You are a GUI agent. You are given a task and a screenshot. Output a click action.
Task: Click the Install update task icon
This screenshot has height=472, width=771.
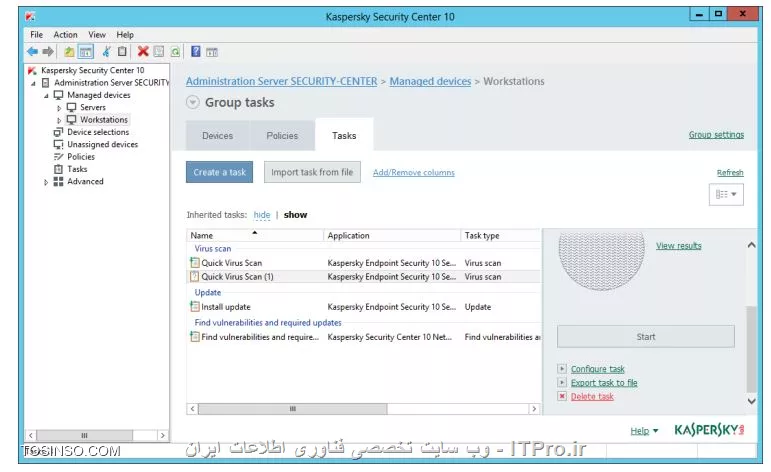click(x=195, y=306)
